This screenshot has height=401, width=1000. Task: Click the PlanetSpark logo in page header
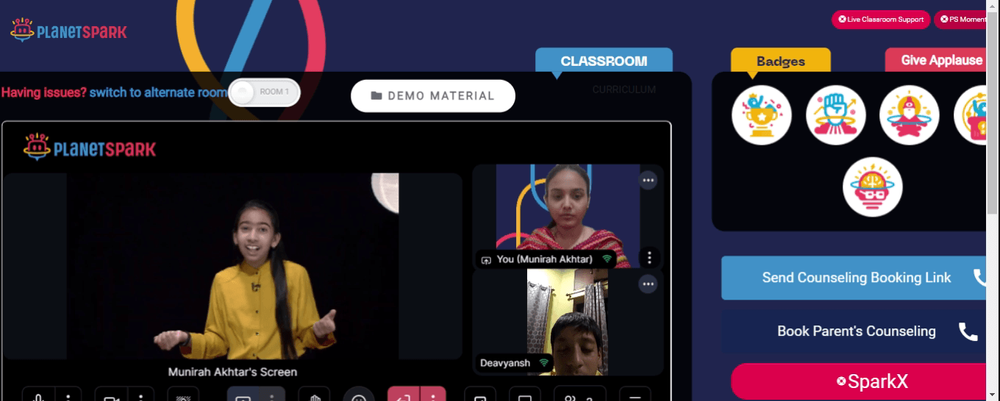click(68, 30)
